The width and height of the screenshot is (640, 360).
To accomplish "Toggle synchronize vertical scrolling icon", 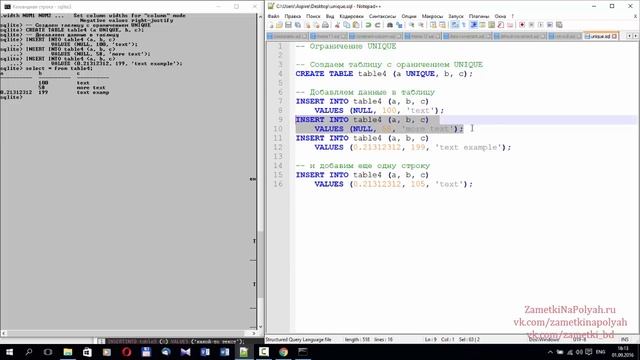I will click(433, 25).
